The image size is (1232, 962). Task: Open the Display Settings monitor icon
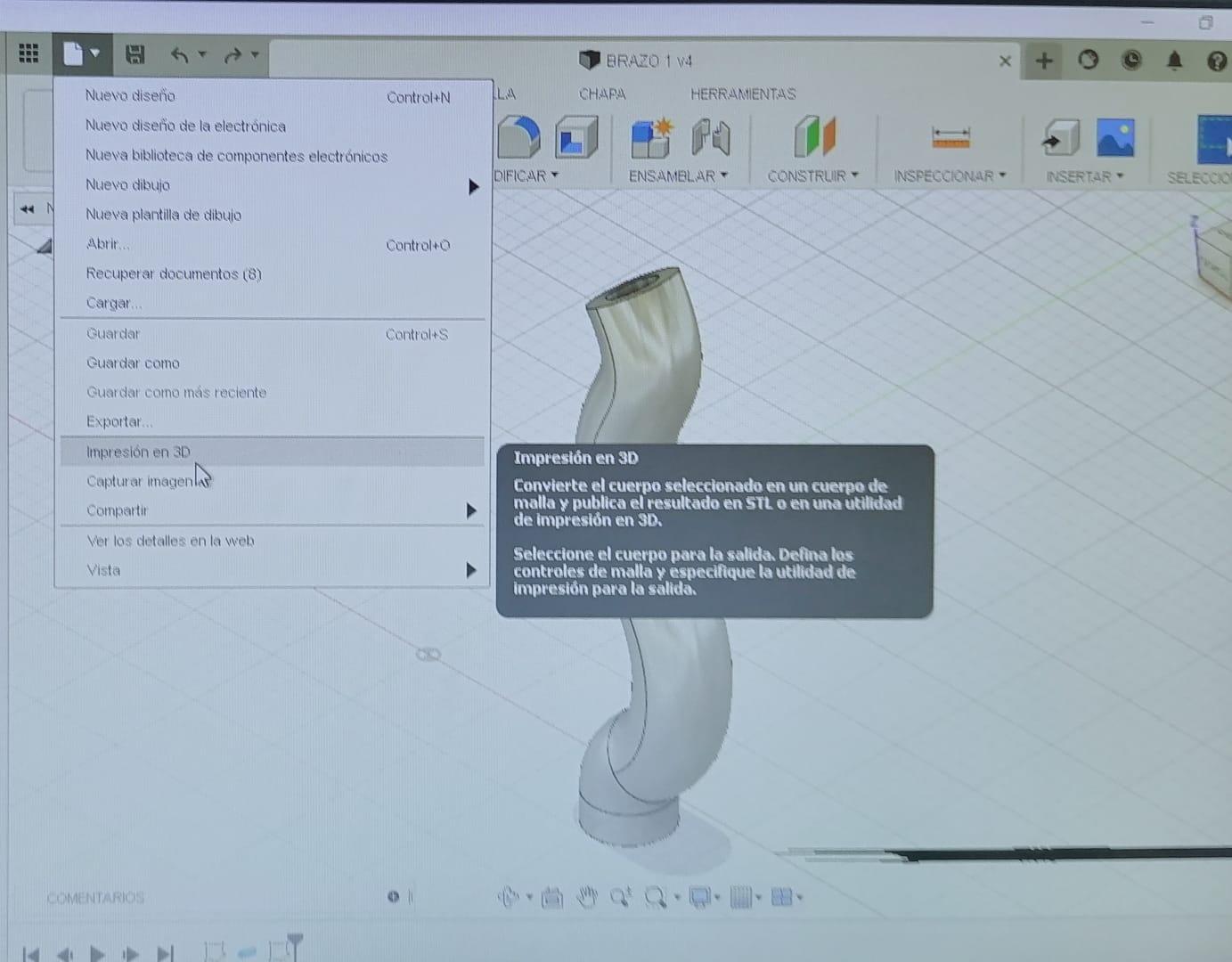coord(700,897)
